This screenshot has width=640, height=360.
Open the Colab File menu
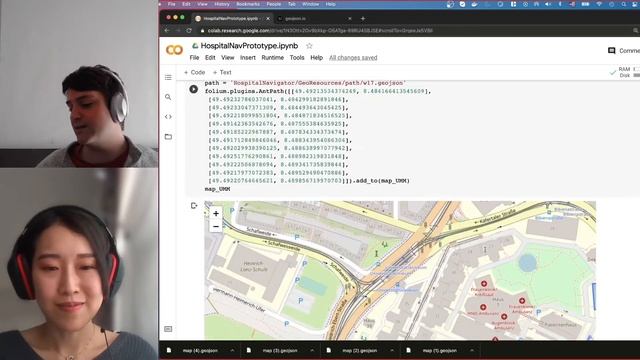tap(194, 58)
